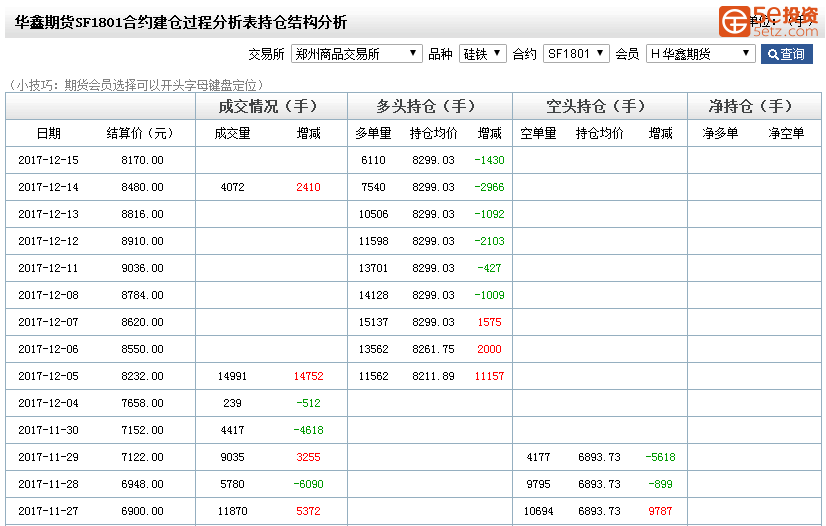Select the date cell 2017-12-05
Image resolution: width=826 pixels, height=526 pixels.
[48, 376]
